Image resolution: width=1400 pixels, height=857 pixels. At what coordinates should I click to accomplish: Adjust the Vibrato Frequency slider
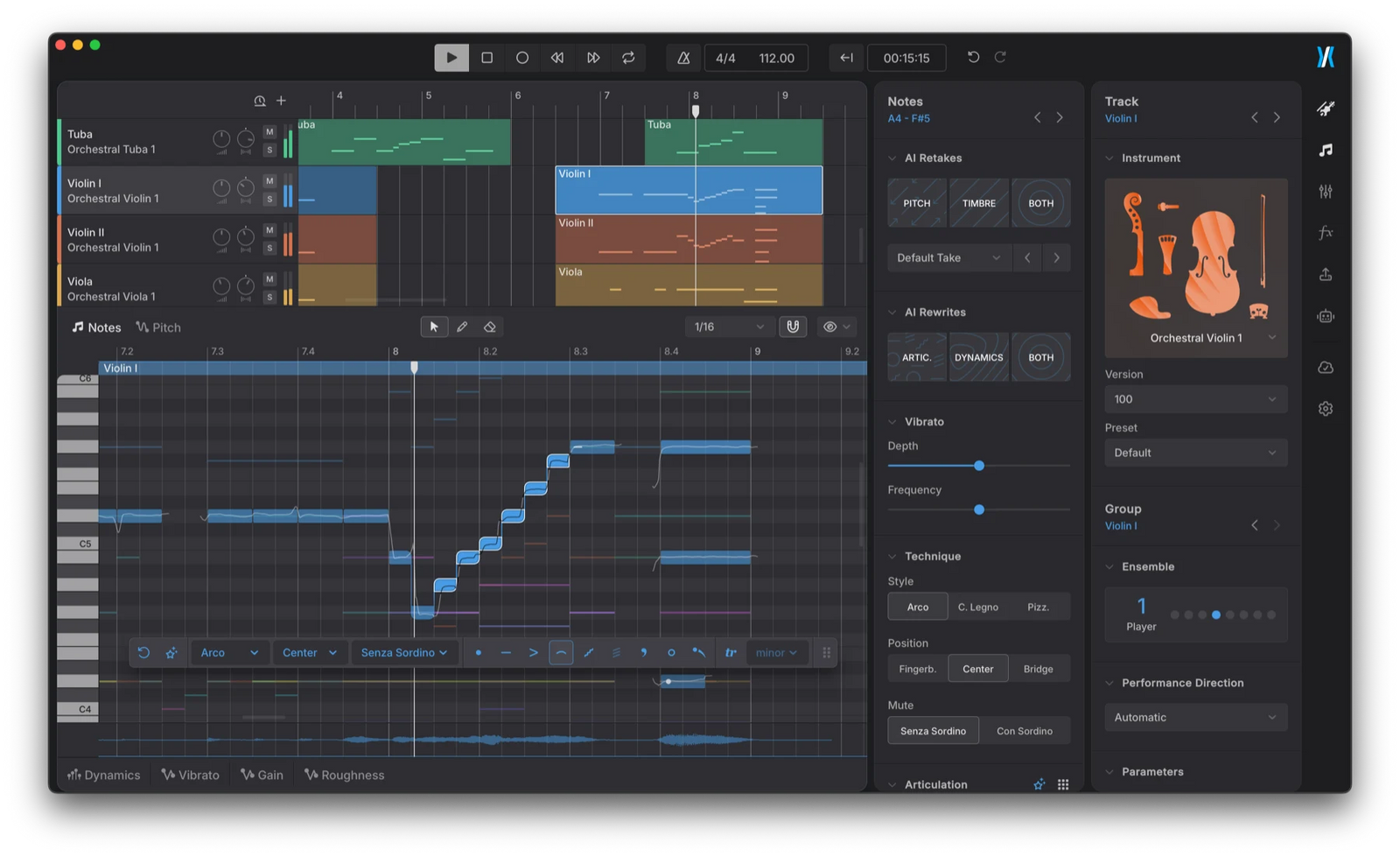pos(979,509)
